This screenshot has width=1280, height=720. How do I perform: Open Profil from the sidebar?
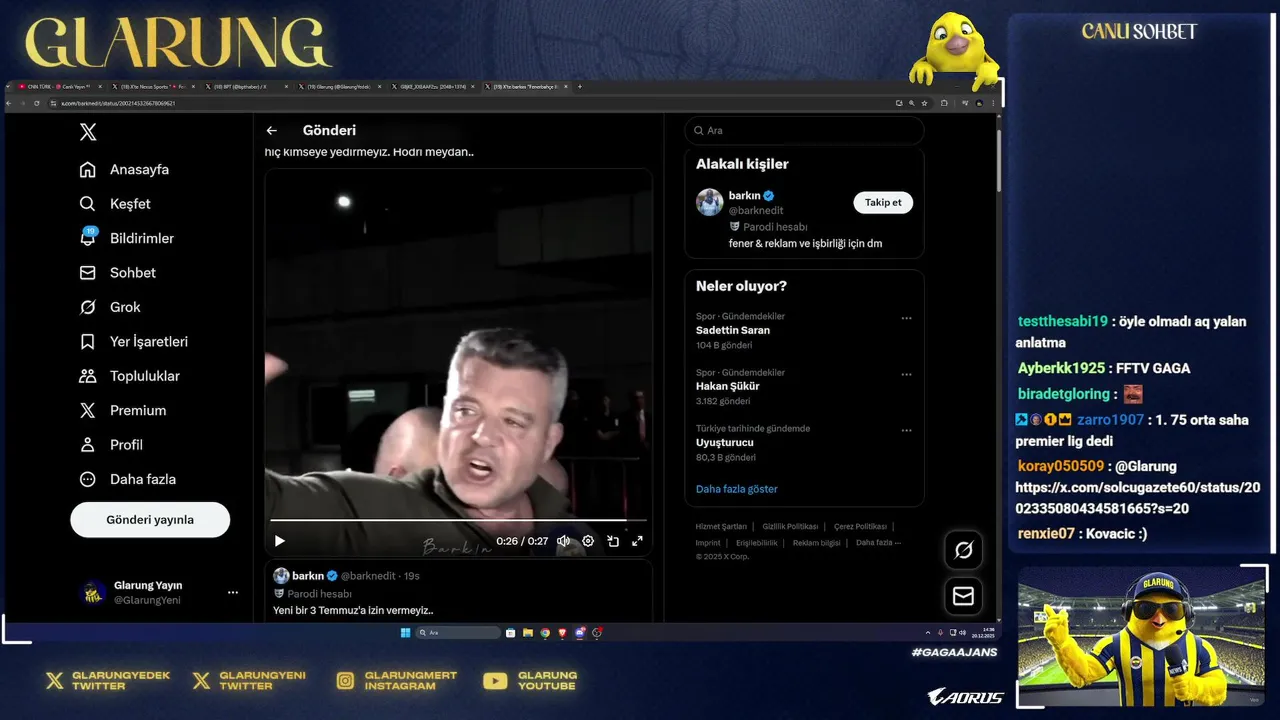[x=111, y=445]
